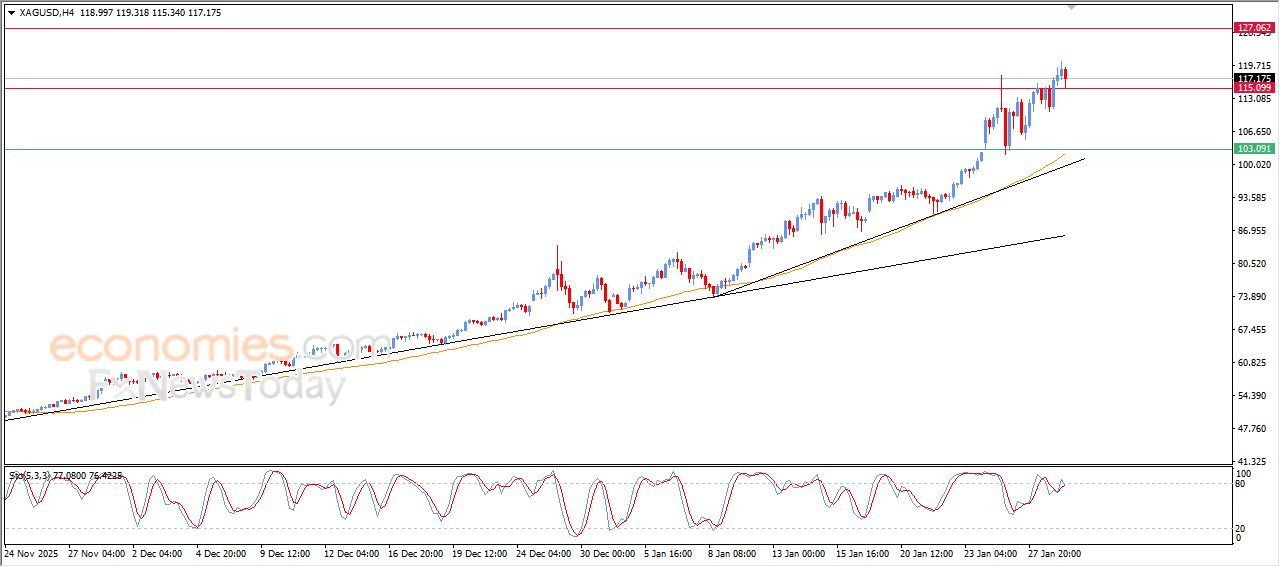
Task: Click the 8 Jan 08:00 time label
Action: coord(733,553)
